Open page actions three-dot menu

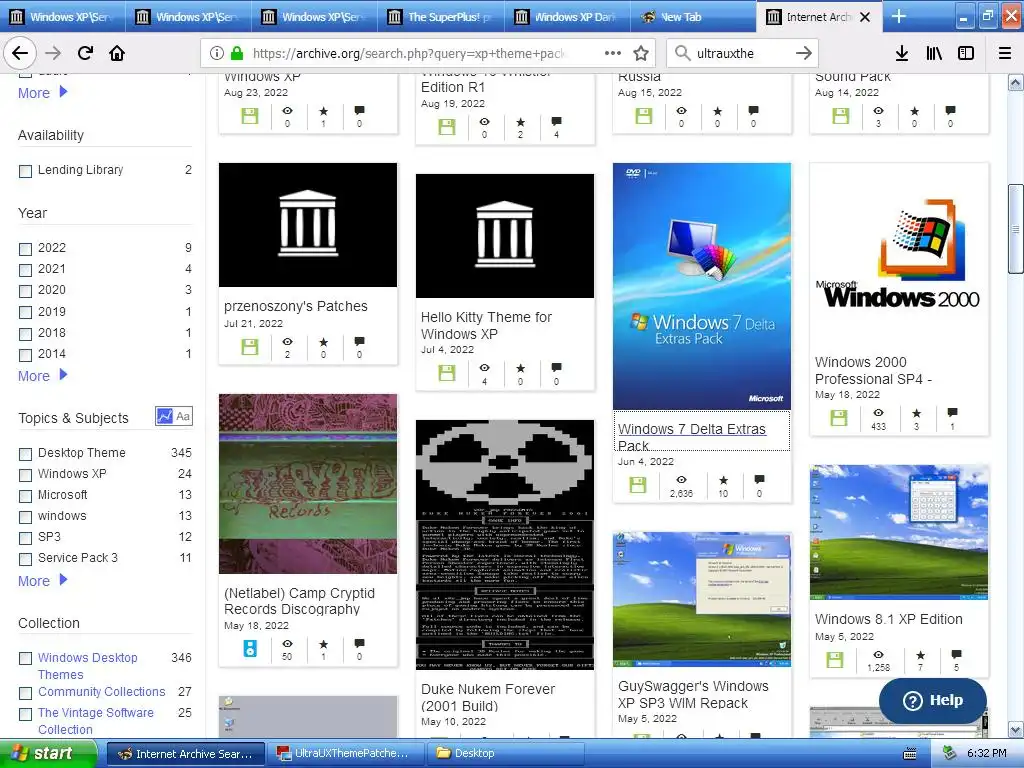pos(613,53)
